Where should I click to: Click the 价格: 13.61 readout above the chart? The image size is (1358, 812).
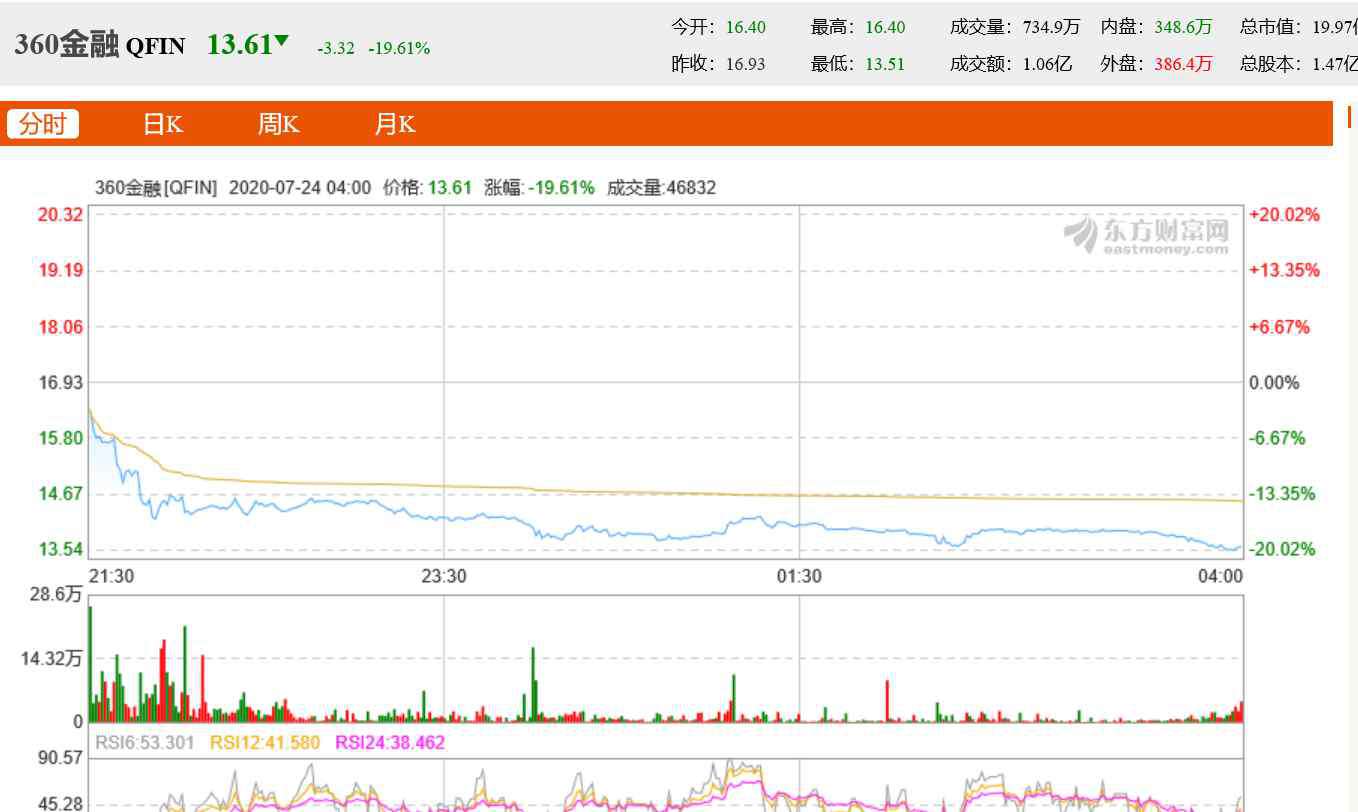click(x=427, y=187)
